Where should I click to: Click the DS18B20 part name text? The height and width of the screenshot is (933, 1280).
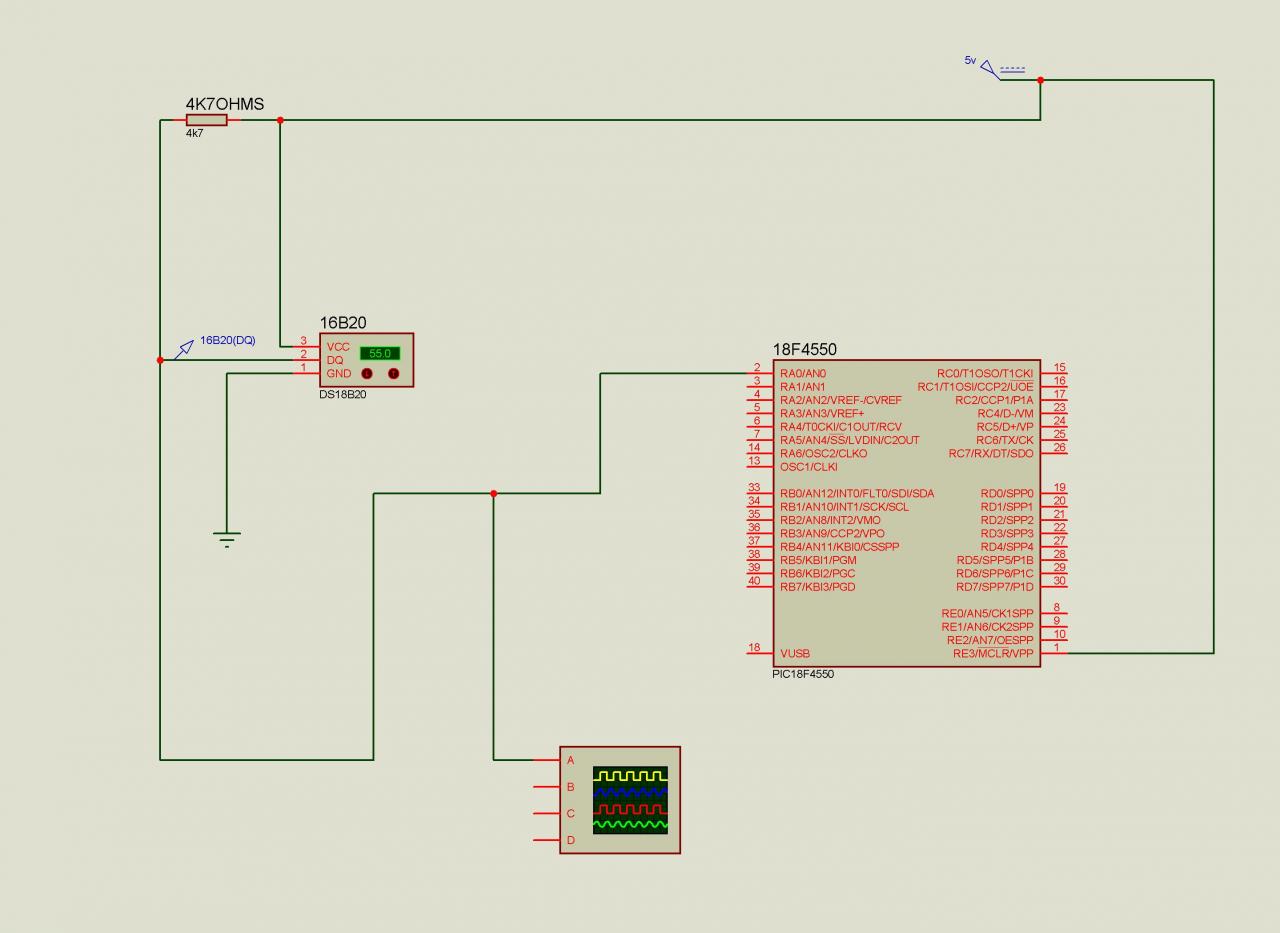[342, 395]
